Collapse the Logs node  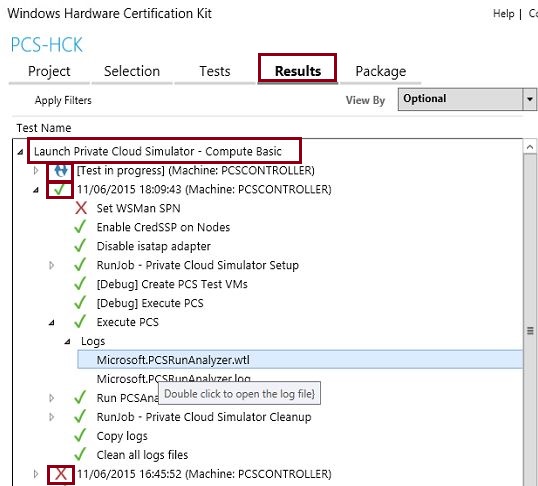(x=68, y=341)
